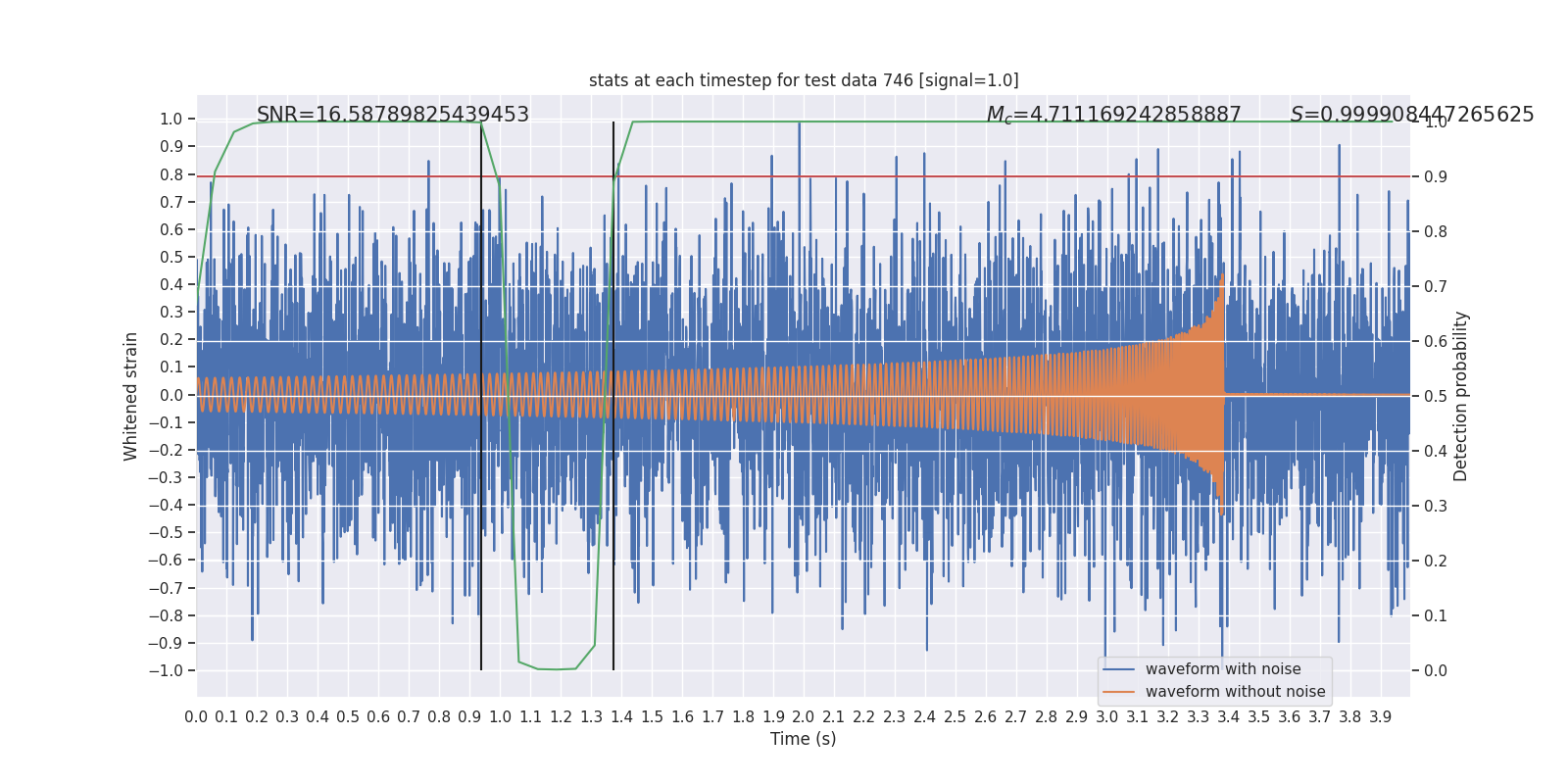1568x784 pixels.
Task: Click the 'Time (s)' x-axis label
Action: [x=804, y=739]
